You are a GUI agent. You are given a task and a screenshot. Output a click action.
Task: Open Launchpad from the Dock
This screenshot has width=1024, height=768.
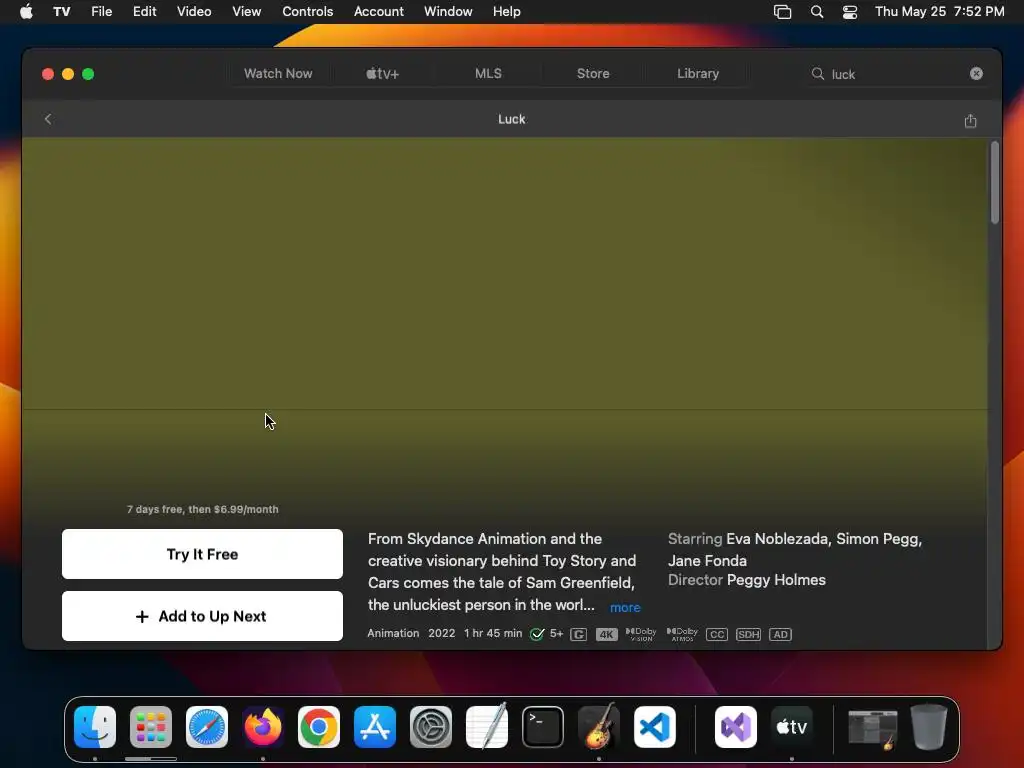click(151, 727)
